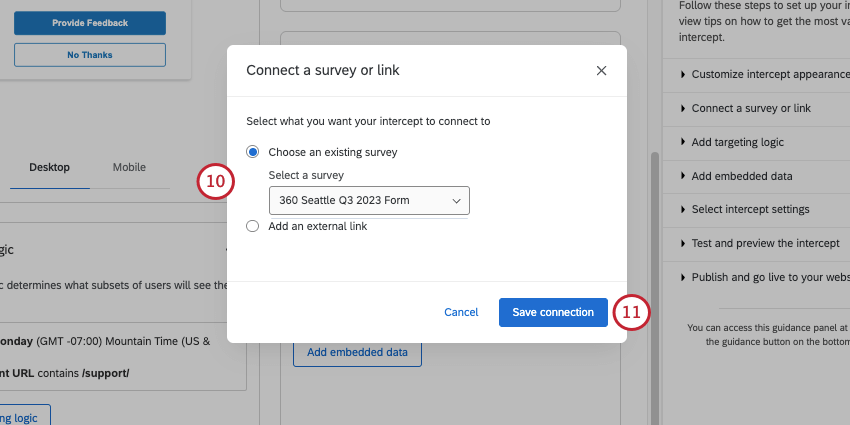
Task: Close the Connect a survey dialog
Action: tap(601, 71)
